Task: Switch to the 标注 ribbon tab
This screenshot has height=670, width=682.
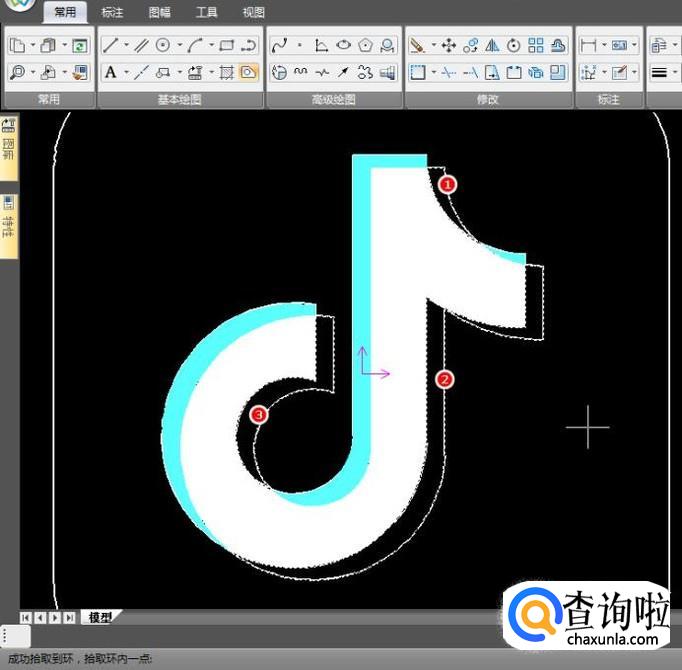Action: (x=112, y=13)
